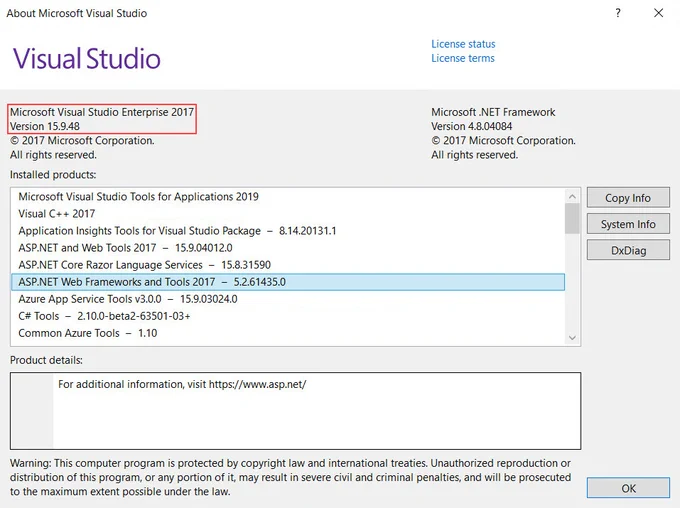Image resolution: width=680 pixels, height=508 pixels.
Task: Close the About Microsoft Visual Studio dialog
Action: coord(658,13)
